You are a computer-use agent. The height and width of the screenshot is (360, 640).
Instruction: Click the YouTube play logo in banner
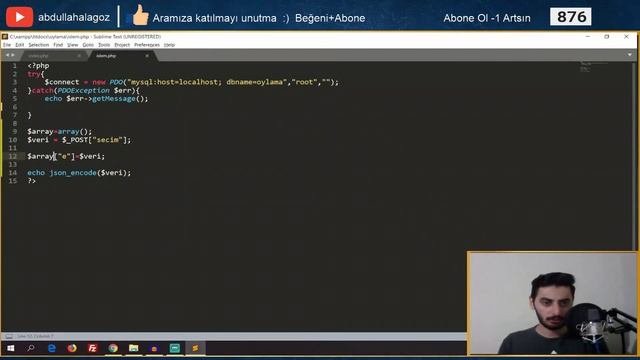click(19, 17)
